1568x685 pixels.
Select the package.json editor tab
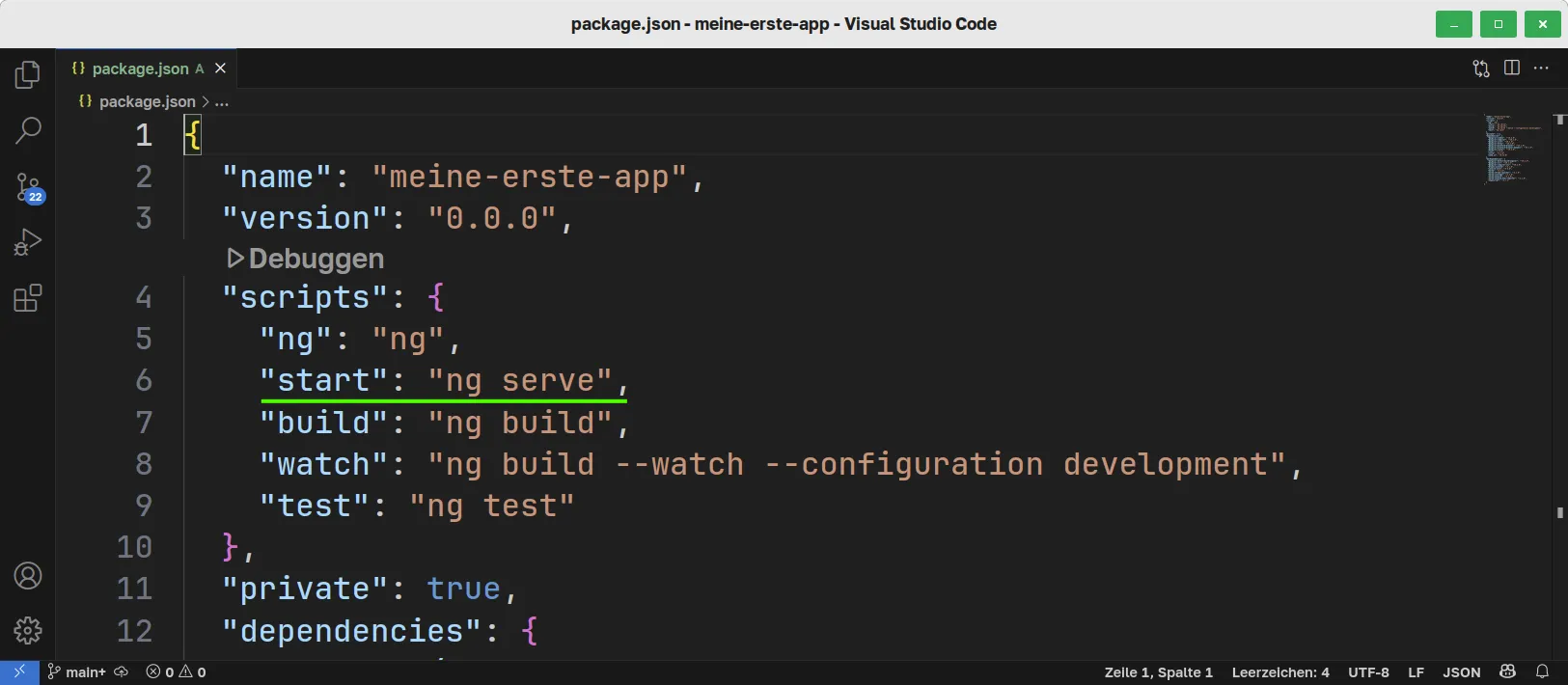(x=147, y=68)
